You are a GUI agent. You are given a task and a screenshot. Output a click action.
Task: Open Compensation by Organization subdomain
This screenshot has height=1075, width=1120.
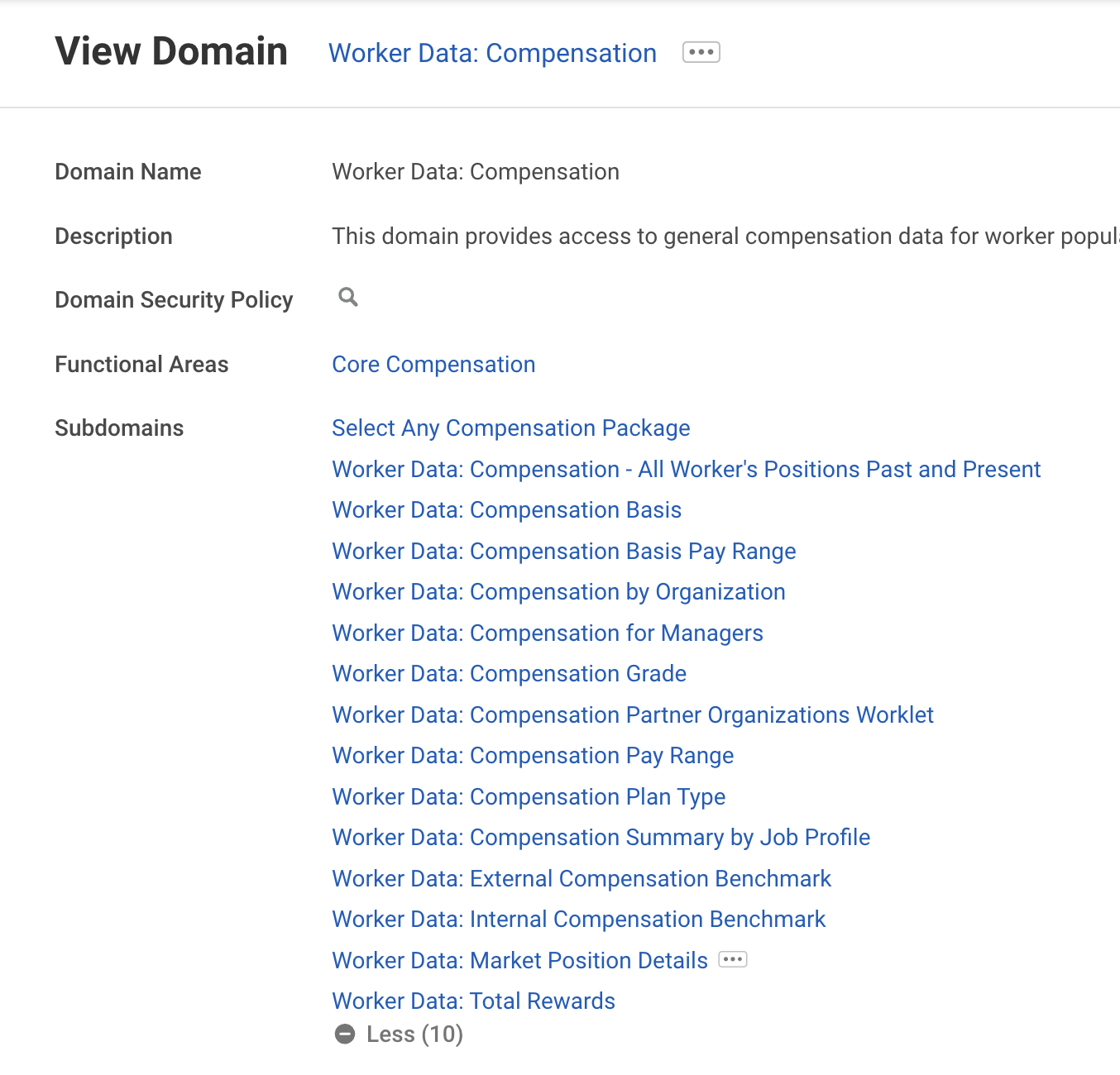558,592
